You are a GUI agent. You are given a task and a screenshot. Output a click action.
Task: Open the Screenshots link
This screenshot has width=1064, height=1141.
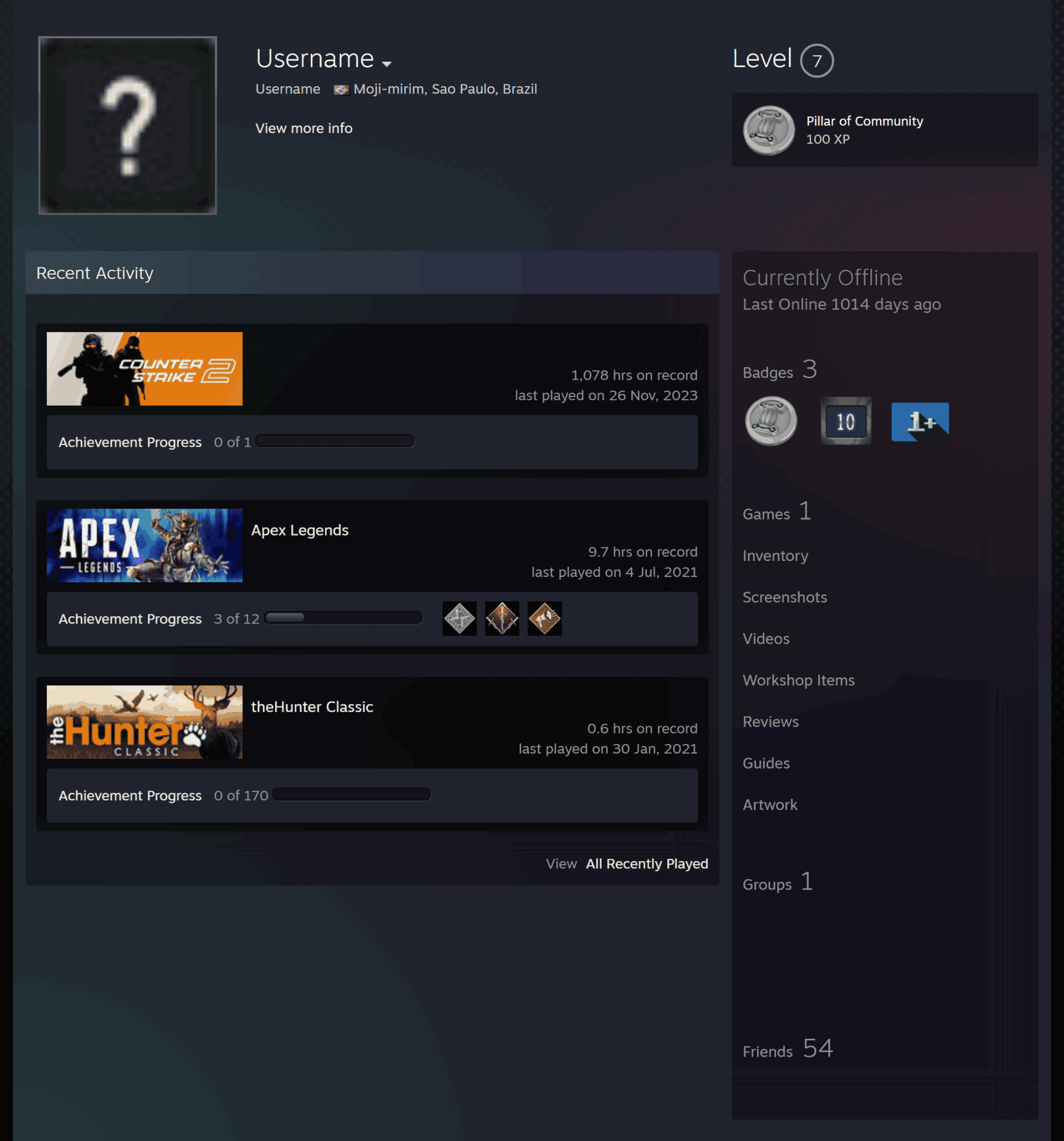[x=785, y=597]
